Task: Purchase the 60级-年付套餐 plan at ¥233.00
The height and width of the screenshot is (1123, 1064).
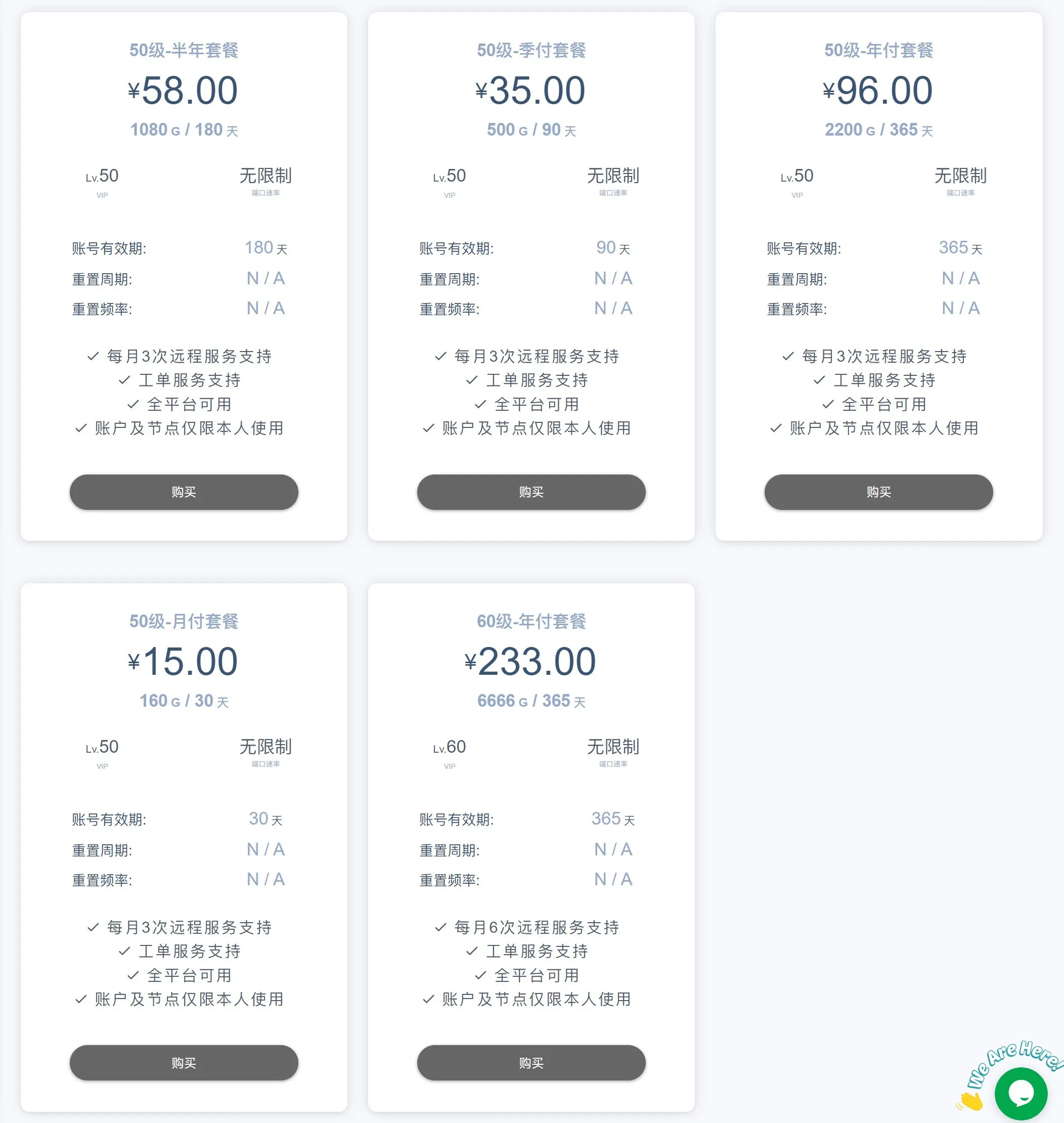Action: point(531,1062)
